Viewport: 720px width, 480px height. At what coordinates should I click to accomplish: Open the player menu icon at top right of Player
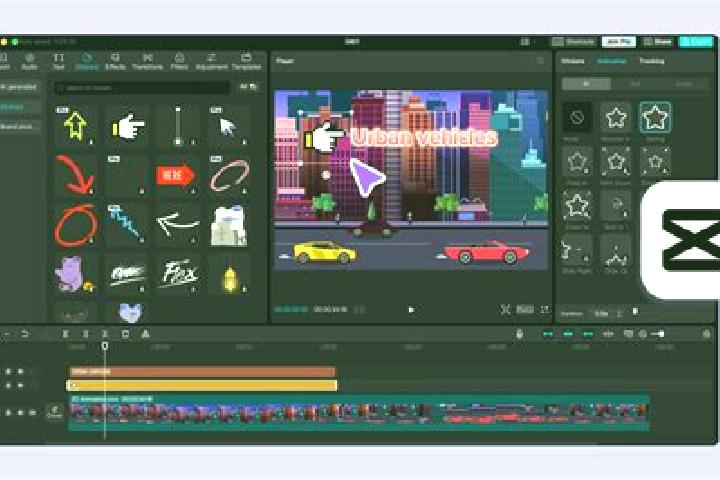tap(540, 61)
